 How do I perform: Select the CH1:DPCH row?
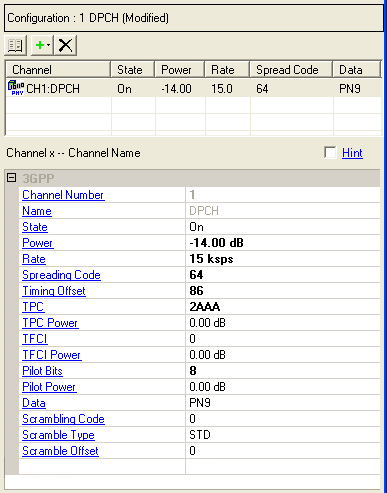193,89
